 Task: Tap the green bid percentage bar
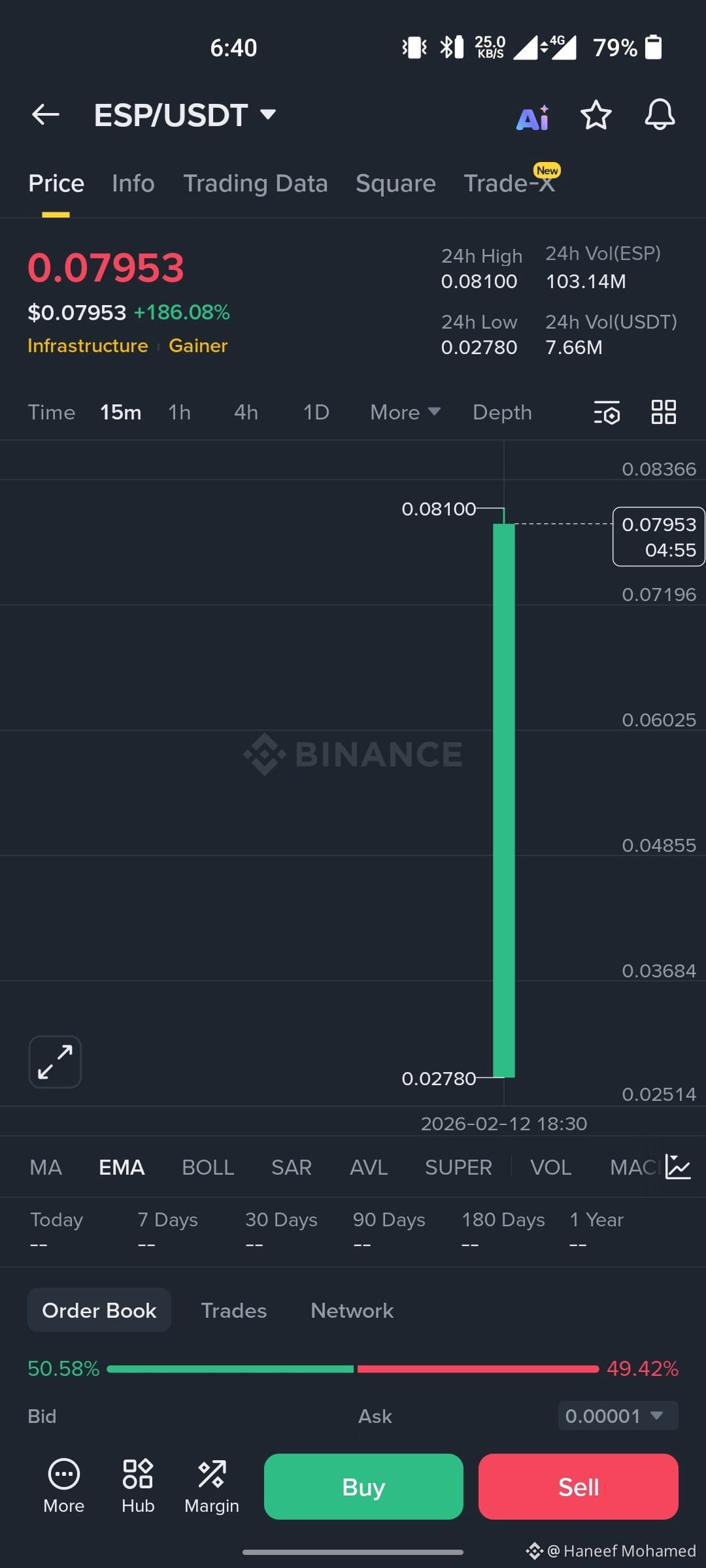click(230, 1369)
